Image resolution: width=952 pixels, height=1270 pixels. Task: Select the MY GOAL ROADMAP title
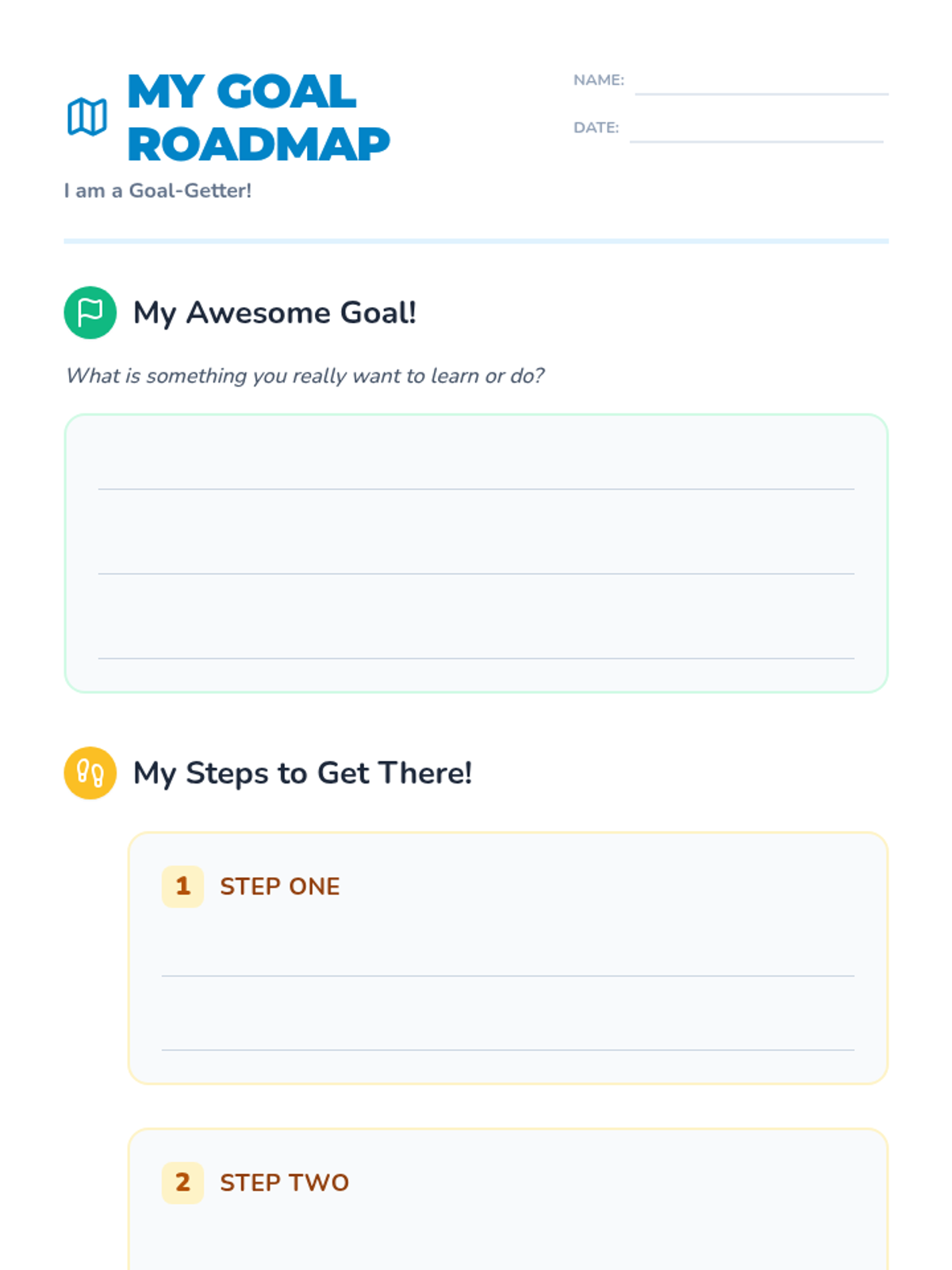pyautogui.click(x=259, y=117)
